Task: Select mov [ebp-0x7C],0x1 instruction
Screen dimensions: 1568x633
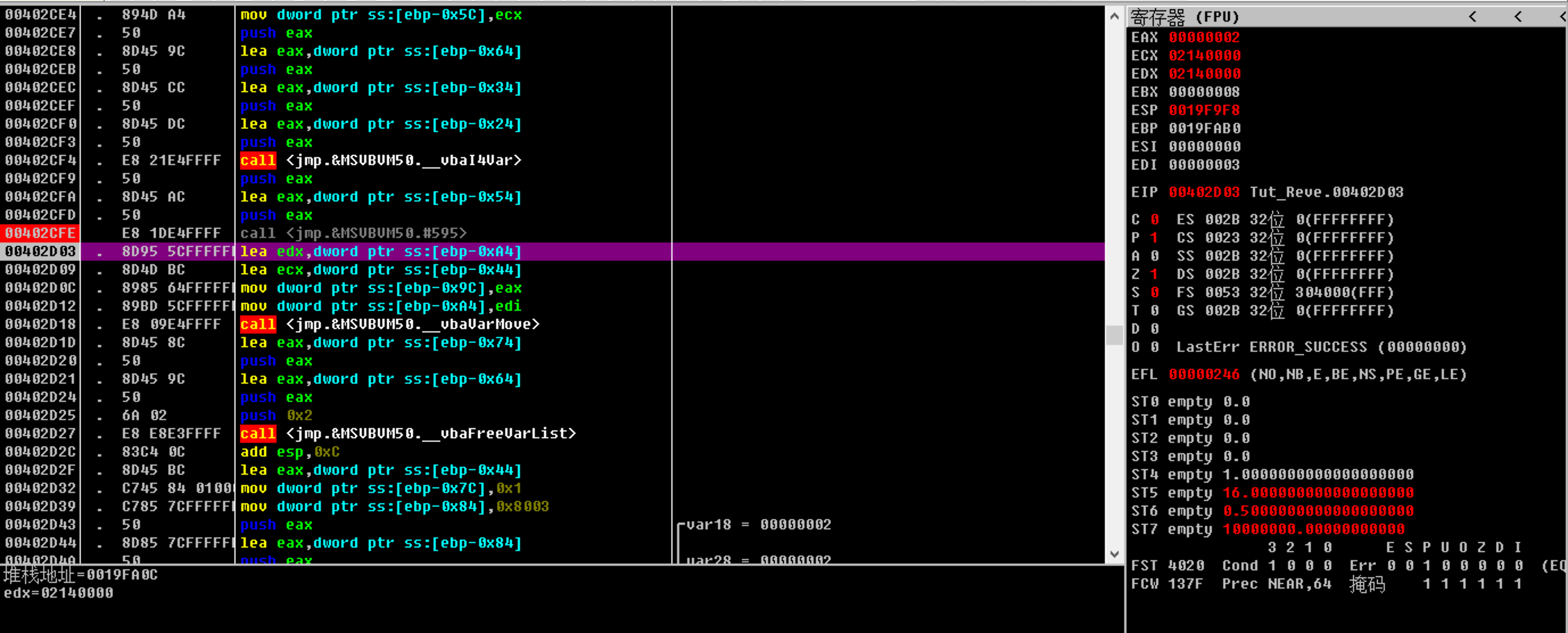Action: (x=381, y=488)
